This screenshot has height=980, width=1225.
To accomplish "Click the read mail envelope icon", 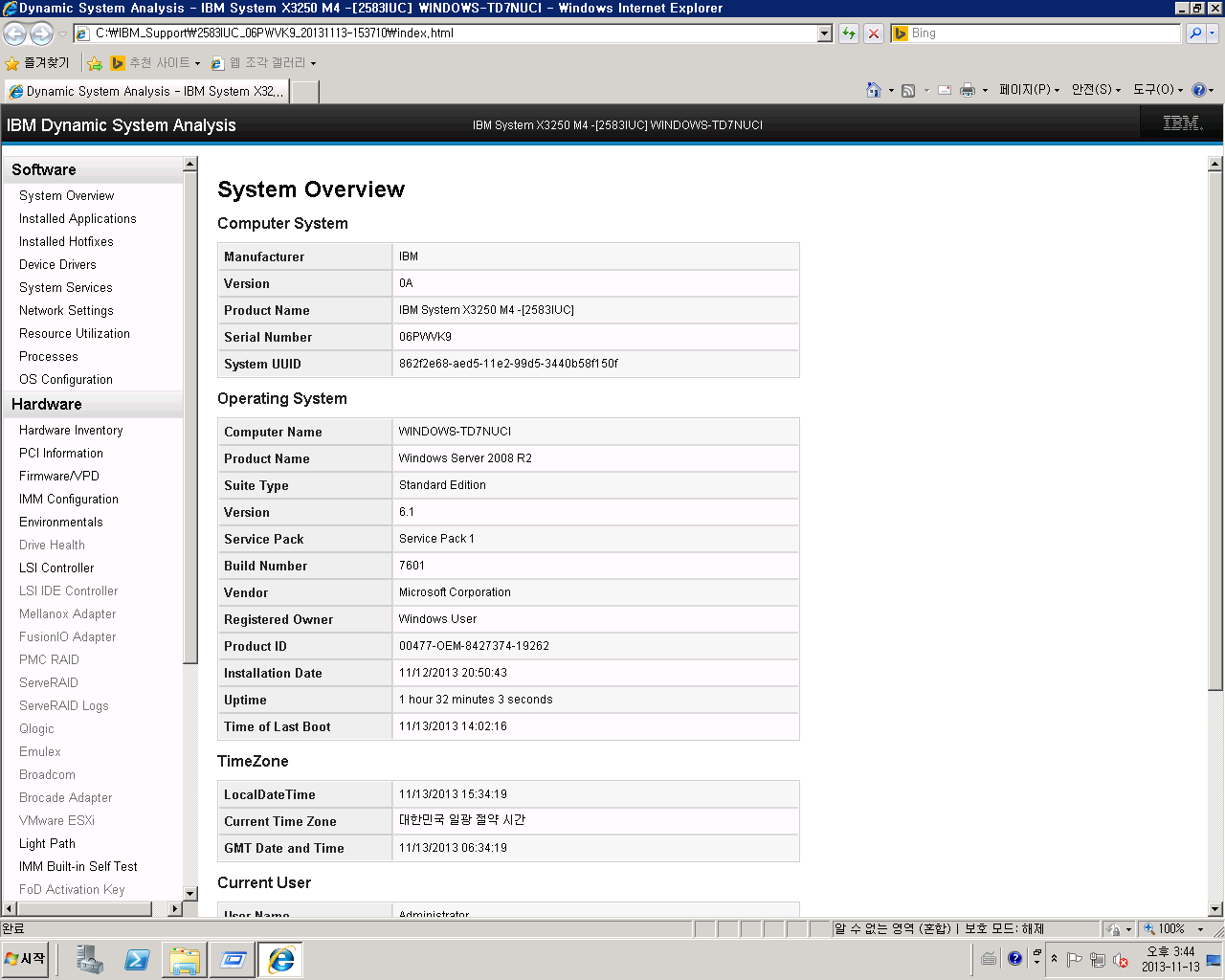I will [945, 90].
